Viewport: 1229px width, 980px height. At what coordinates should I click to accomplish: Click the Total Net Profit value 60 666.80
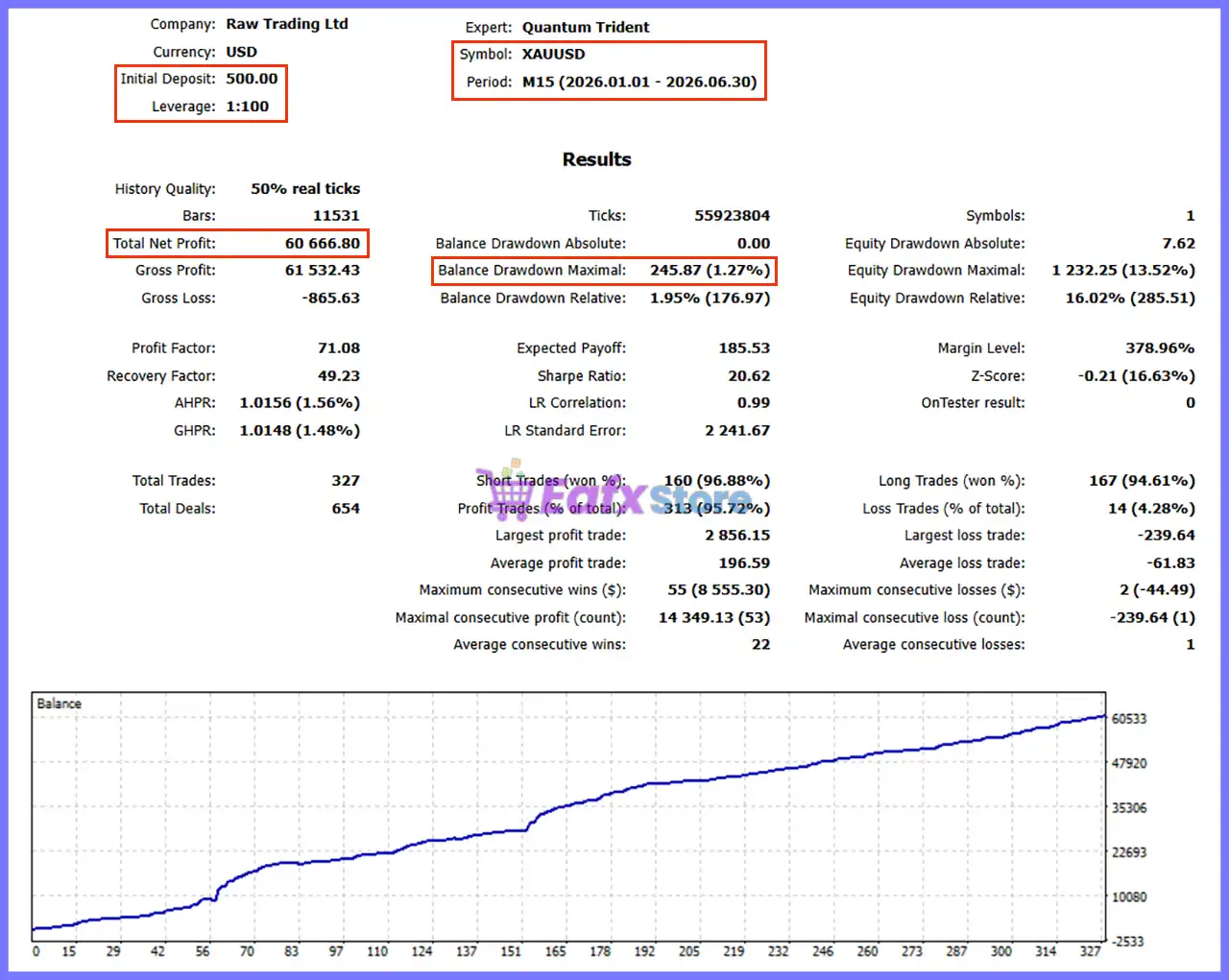(323, 244)
